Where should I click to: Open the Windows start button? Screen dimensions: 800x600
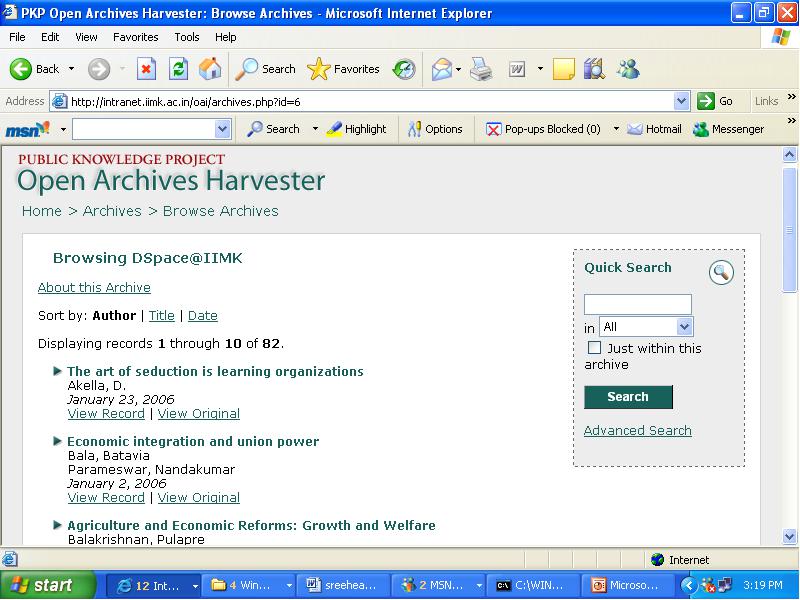point(48,585)
